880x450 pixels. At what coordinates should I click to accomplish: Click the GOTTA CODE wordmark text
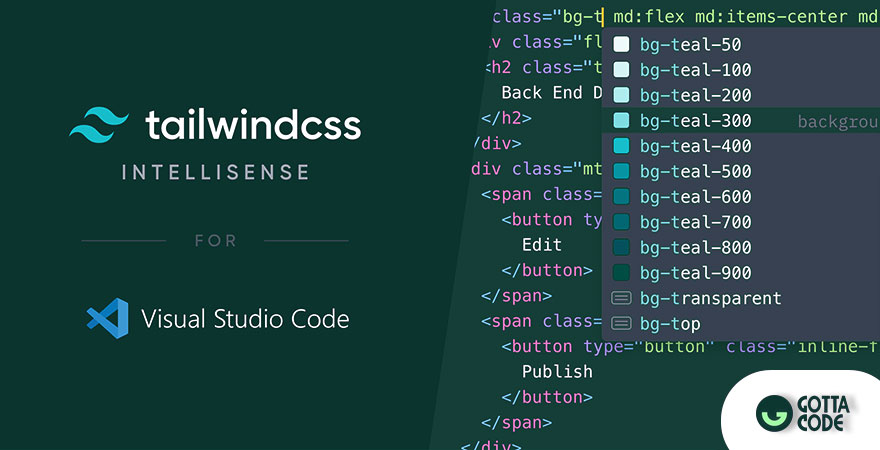click(823, 414)
